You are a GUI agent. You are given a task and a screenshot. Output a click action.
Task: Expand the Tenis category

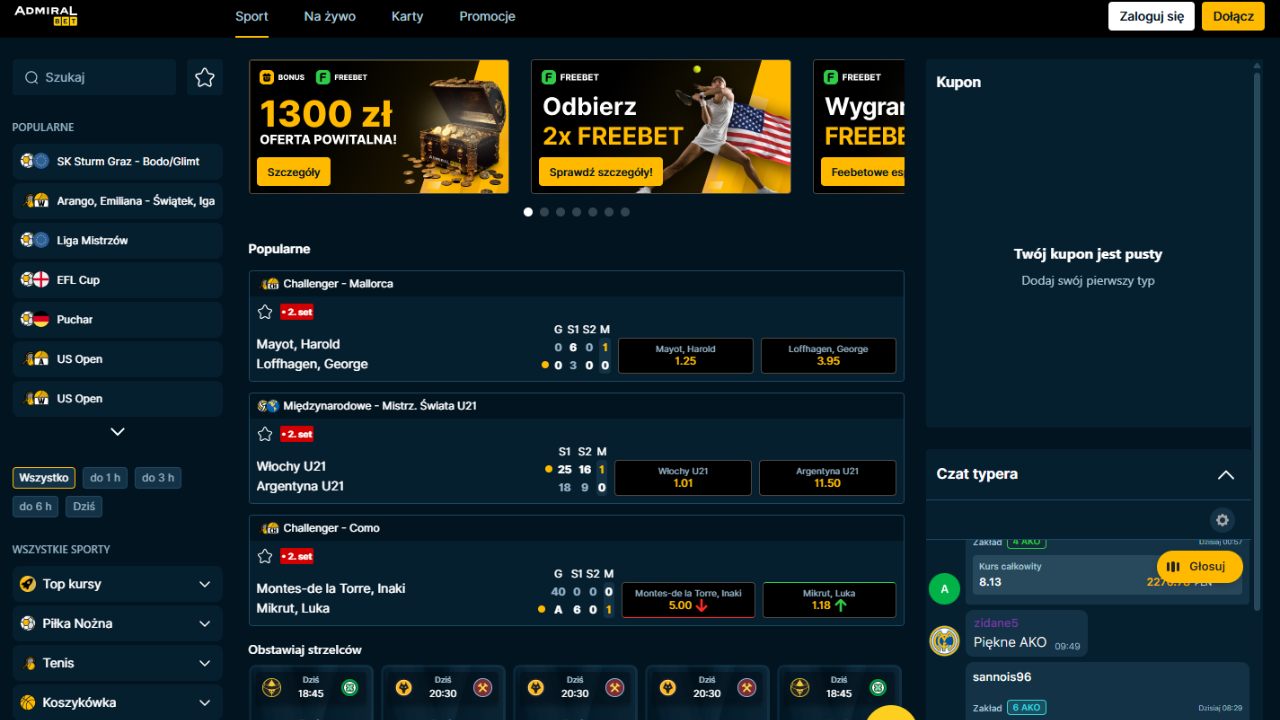(x=205, y=663)
